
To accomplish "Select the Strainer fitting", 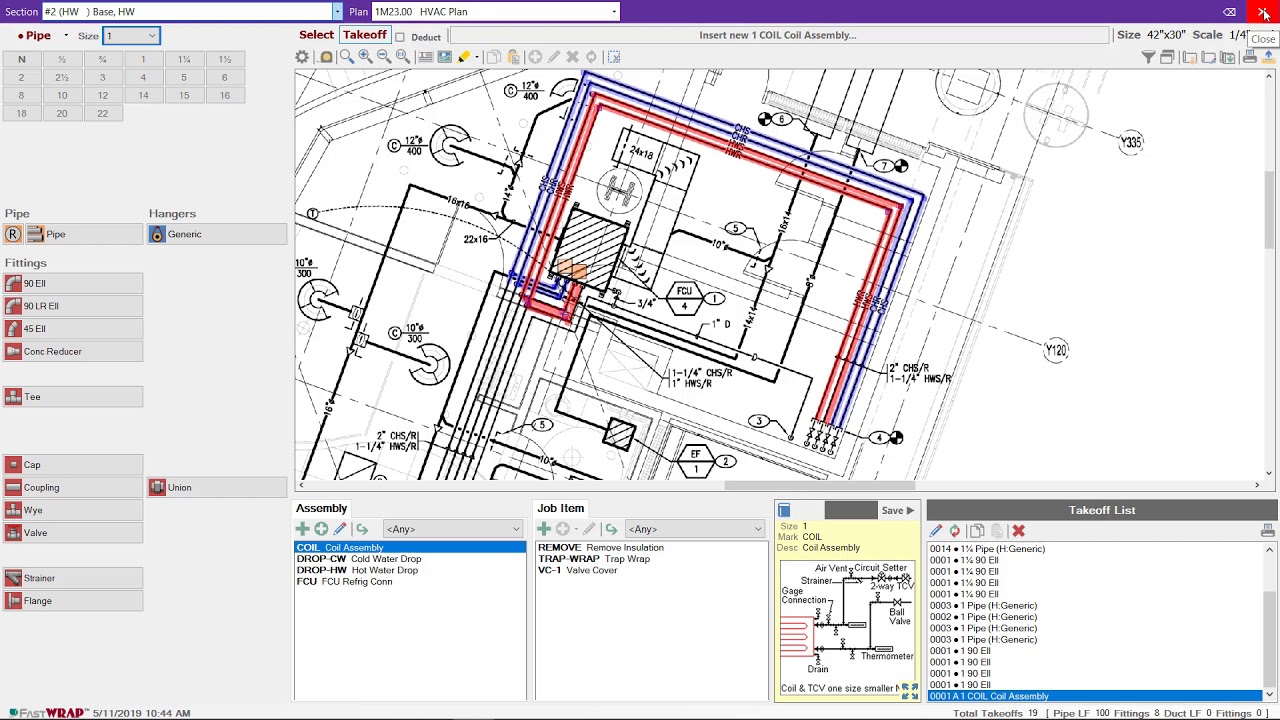I will pos(74,578).
